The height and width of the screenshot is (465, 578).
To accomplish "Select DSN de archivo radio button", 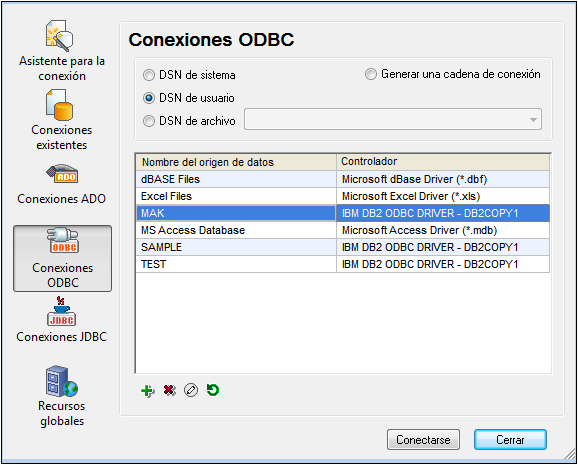I will click(149, 121).
